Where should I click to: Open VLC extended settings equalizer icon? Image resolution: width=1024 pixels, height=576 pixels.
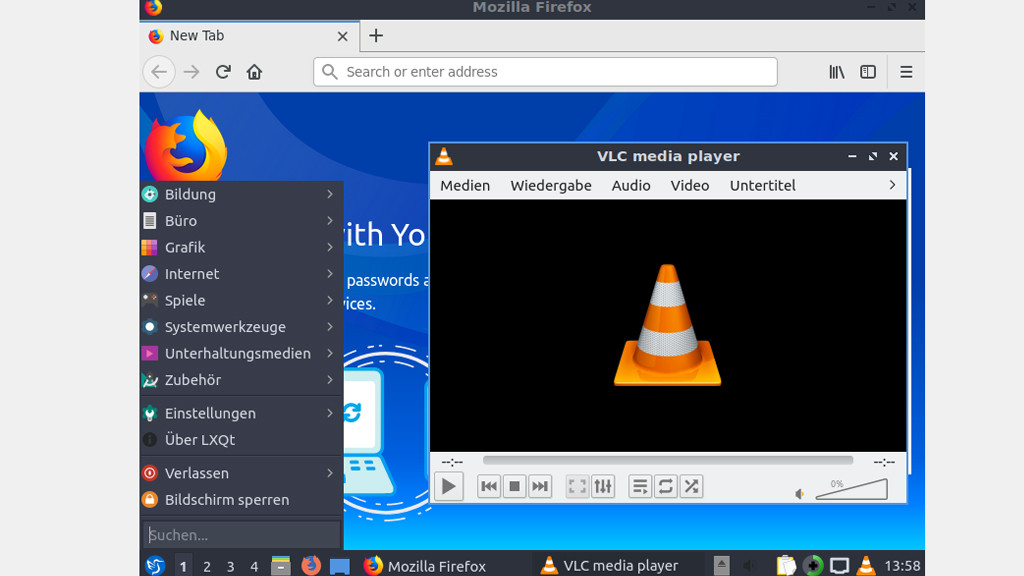(x=603, y=487)
